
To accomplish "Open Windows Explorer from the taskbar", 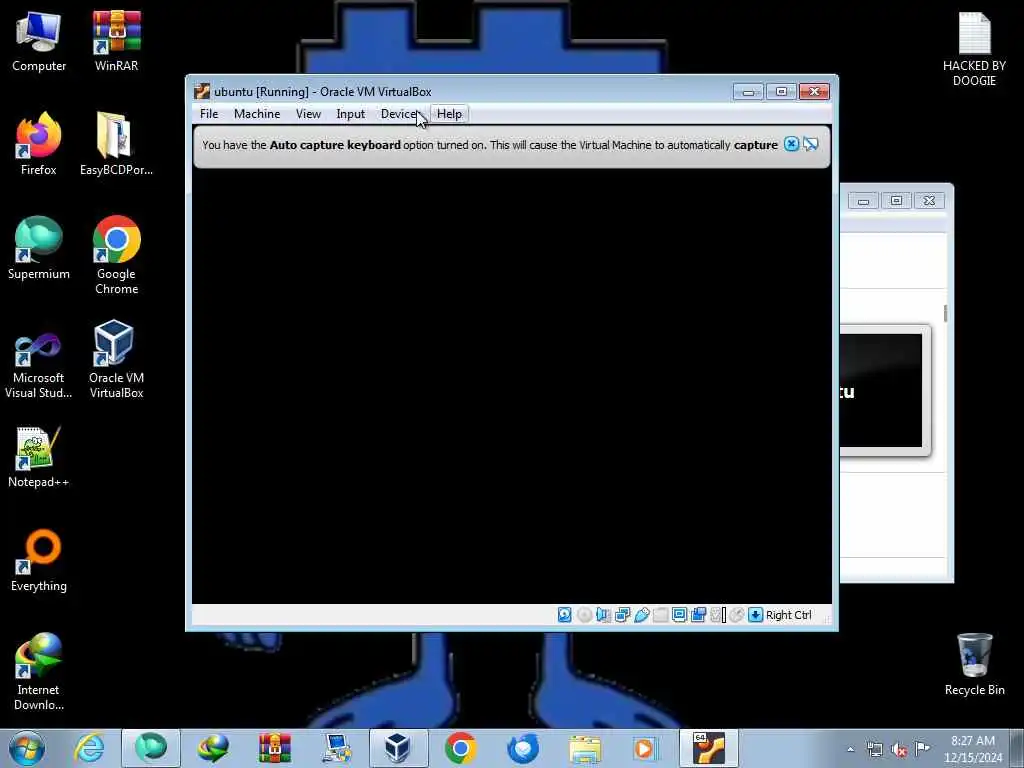I will point(584,748).
